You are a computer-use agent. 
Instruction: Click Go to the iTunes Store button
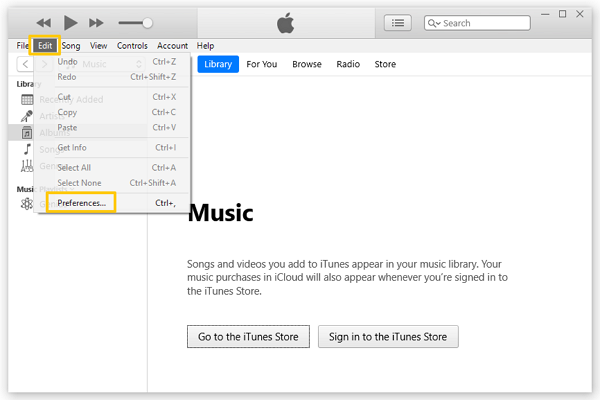[x=248, y=336]
